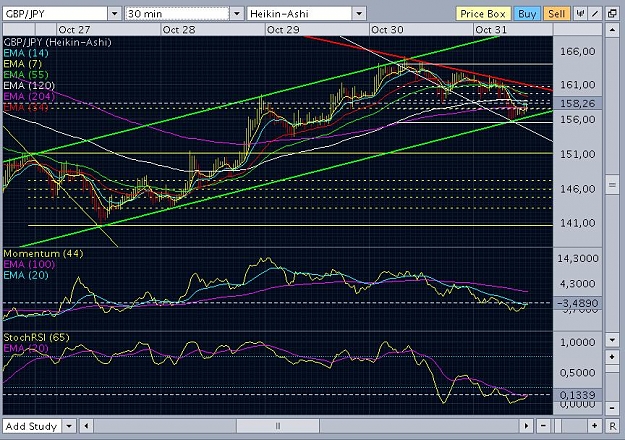Image resolution: width=625 pixels, height=440 pixels.
Task: Click the vertical scrollbar thumb
Action: (612, 185)
